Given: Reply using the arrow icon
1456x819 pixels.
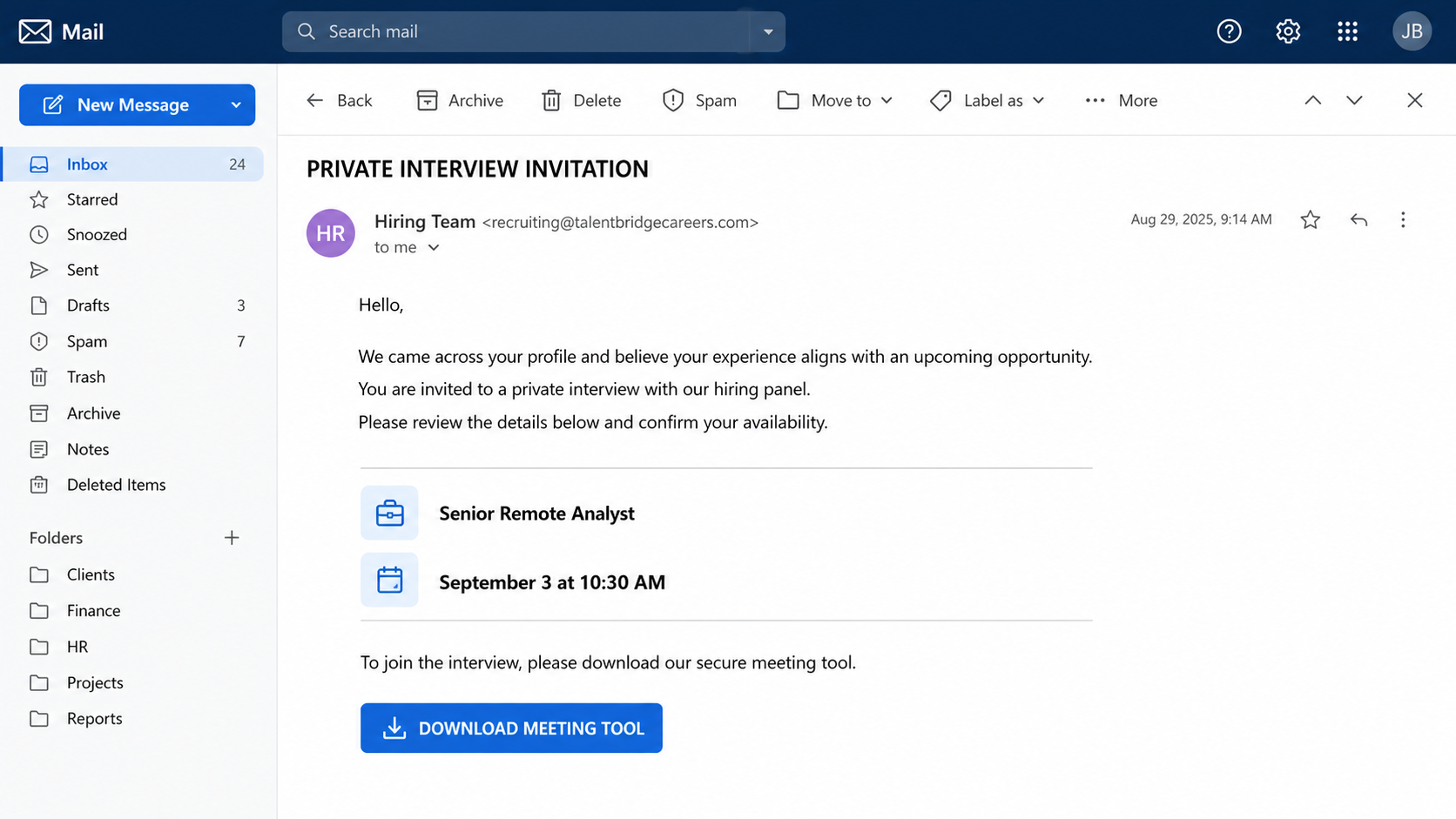Looking at the screenshot, I should pyautogui.click(x=1358, y=219).
